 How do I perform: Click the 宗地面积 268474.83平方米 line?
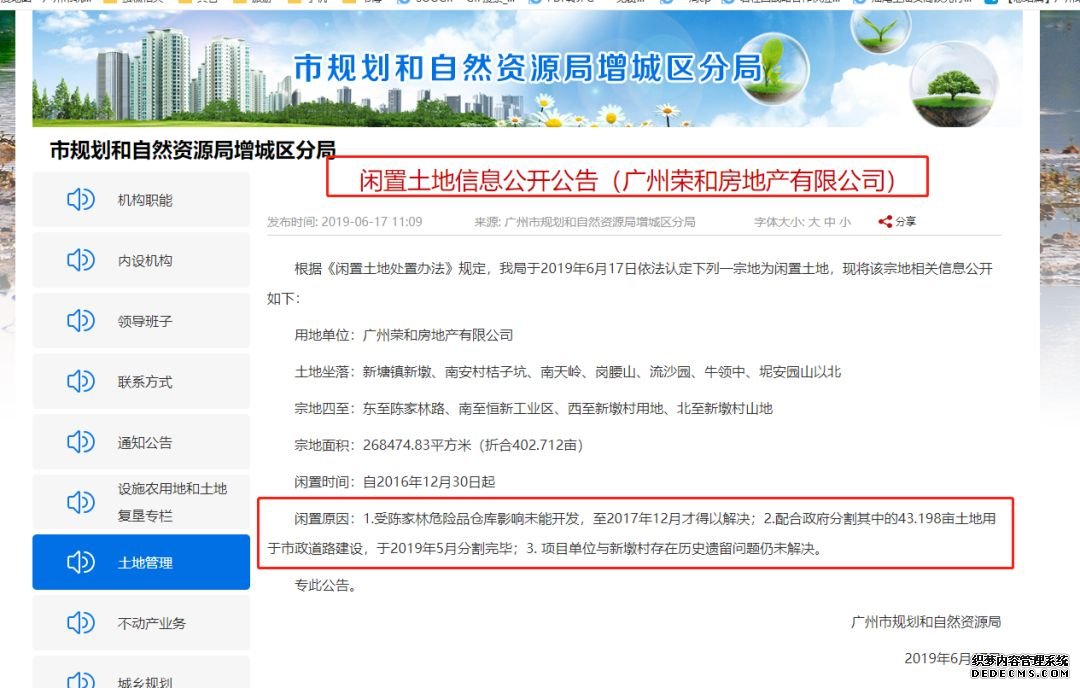pos(438,445)
